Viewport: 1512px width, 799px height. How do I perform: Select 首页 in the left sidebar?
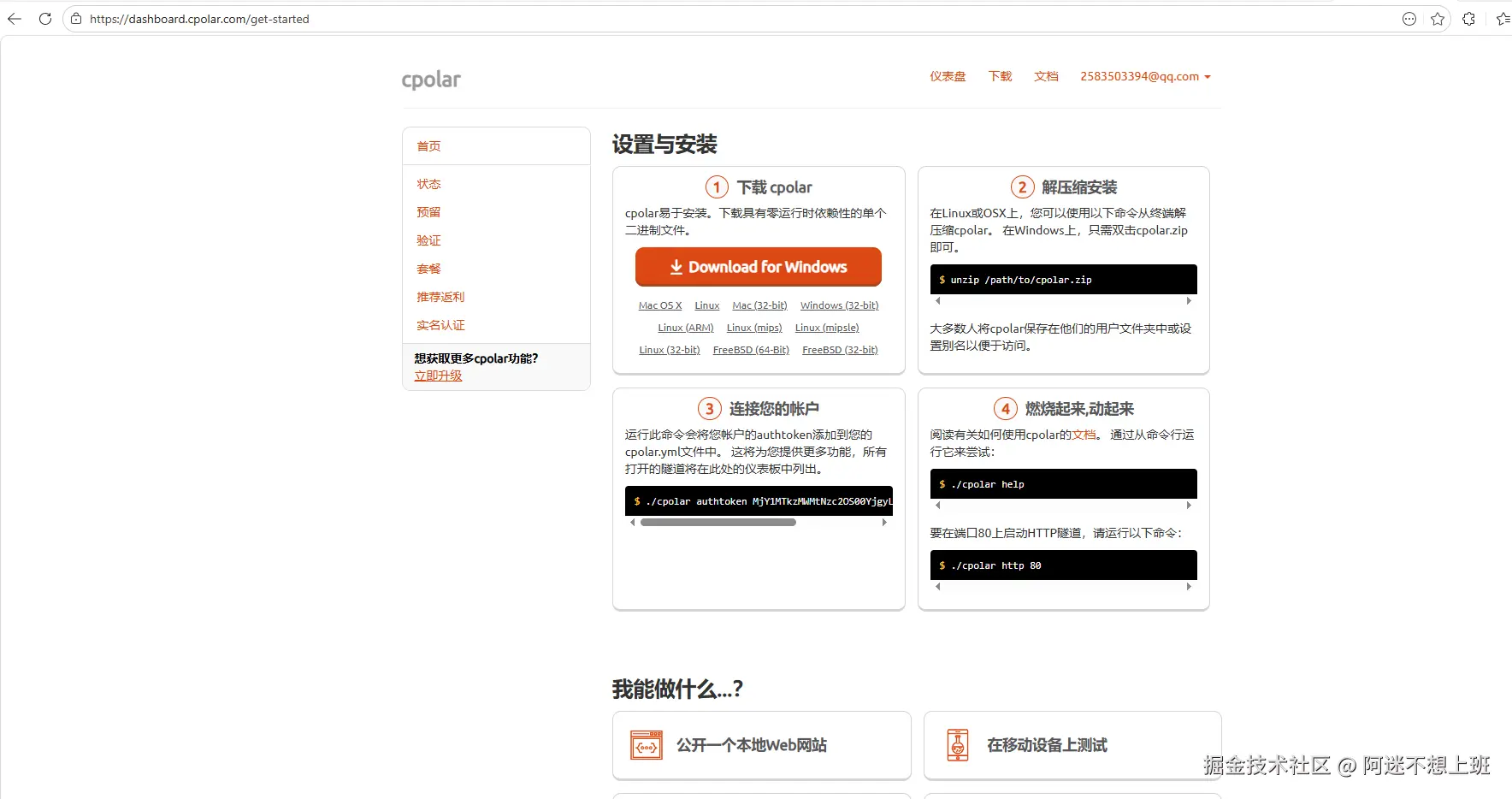click(x=428, y=146)
